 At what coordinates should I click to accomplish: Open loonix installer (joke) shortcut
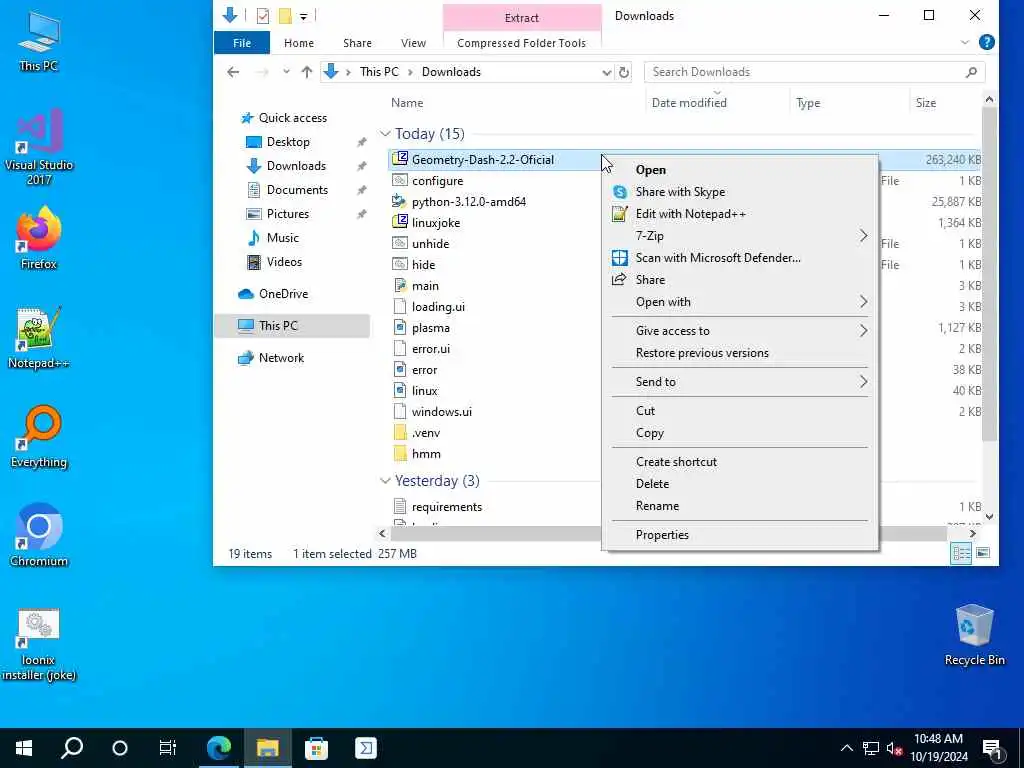[39, 644]
